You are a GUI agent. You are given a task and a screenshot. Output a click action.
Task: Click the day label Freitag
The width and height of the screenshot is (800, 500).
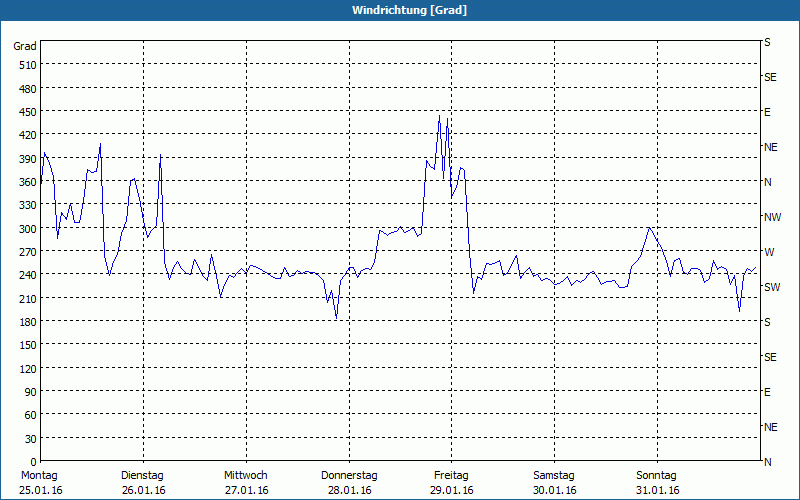click(x=451, y=475)
